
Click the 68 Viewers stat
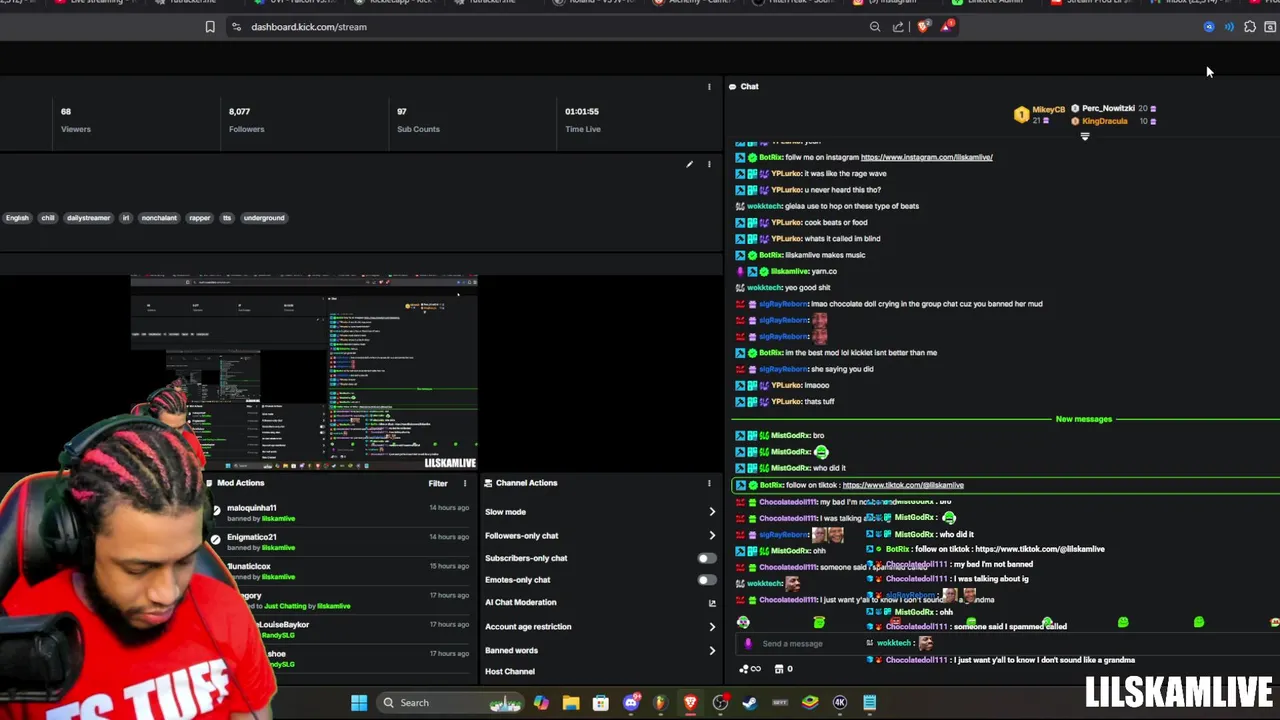(75, 120)
